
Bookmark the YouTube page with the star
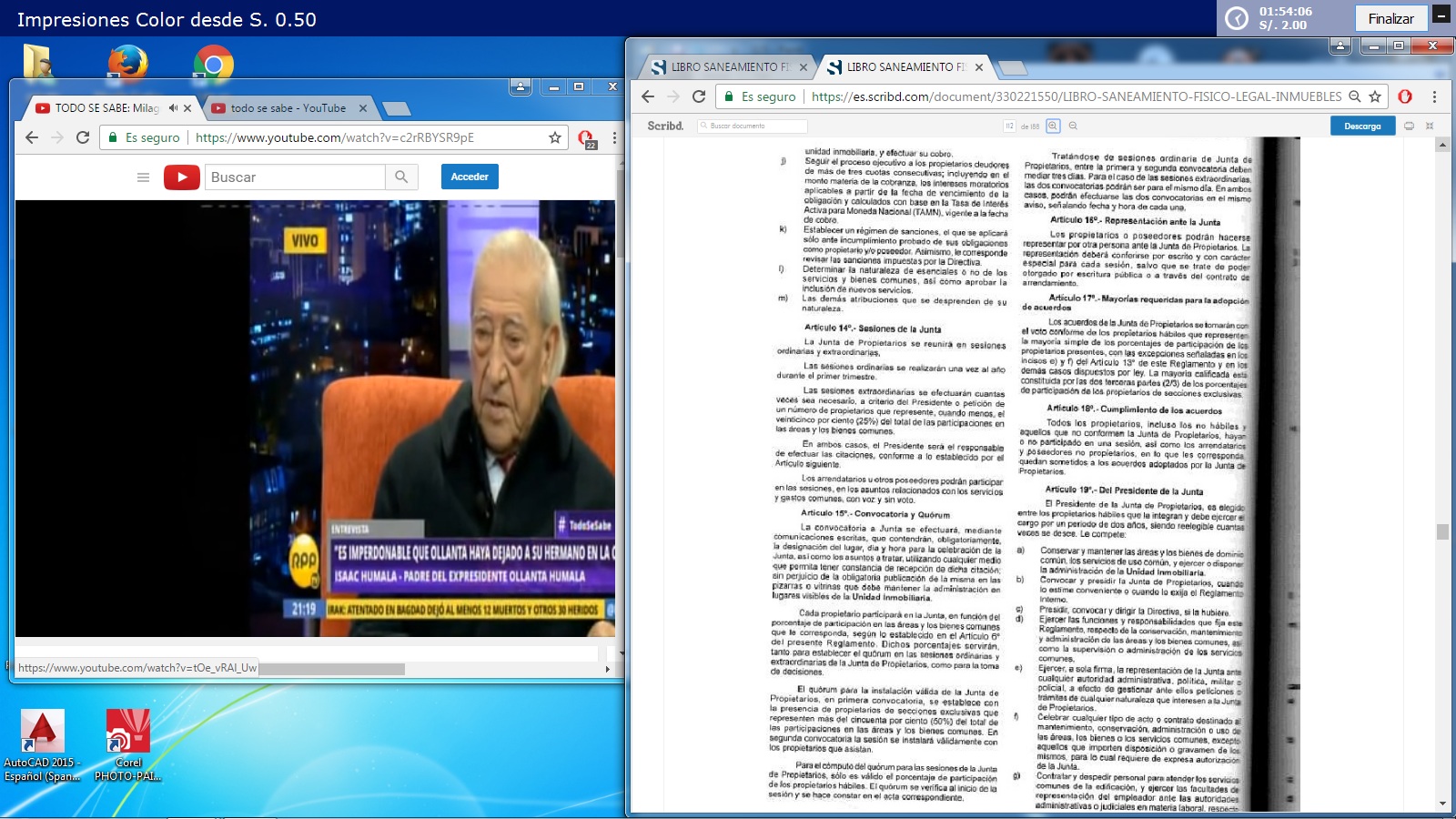[x=554, y=137]
